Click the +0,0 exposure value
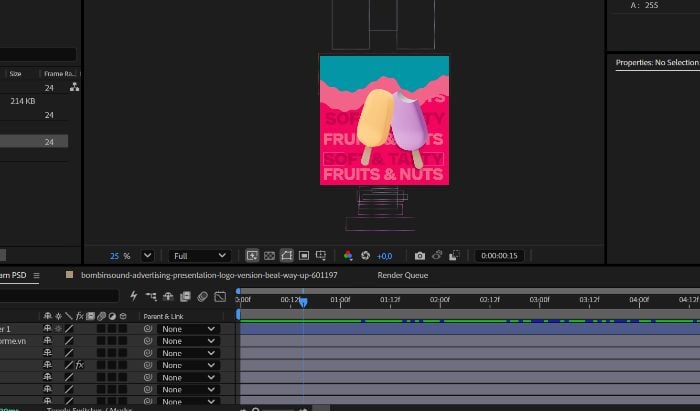The image size is (700, 411). [384, 256]
